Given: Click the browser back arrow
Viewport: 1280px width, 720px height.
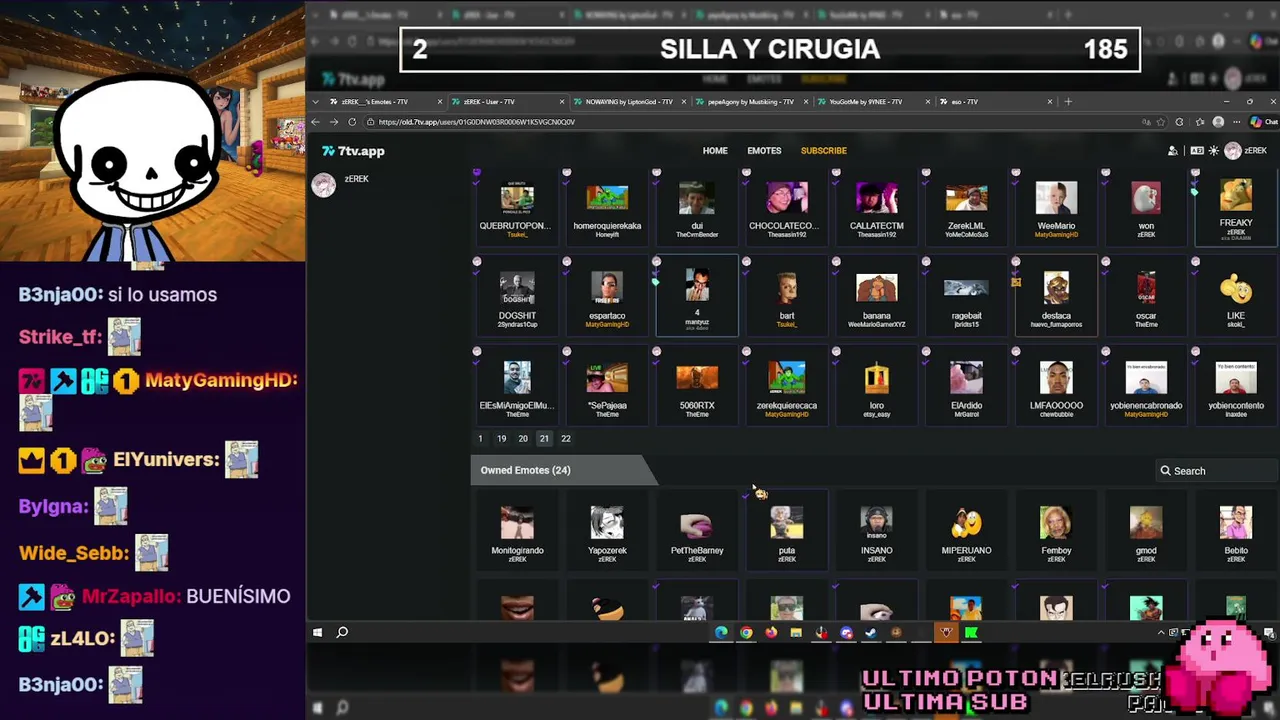Looking at the screenshot, I should [x=315, y=122].
